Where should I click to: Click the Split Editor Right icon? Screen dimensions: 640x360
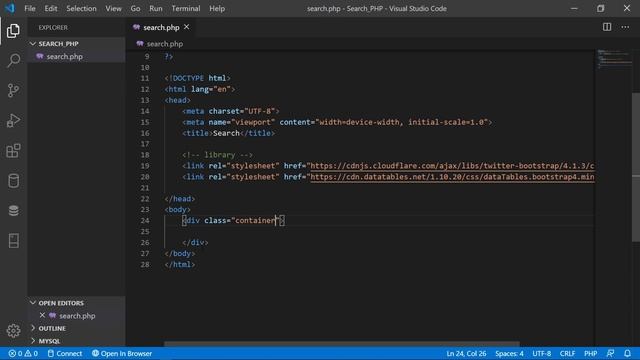[x=607, y=27]
